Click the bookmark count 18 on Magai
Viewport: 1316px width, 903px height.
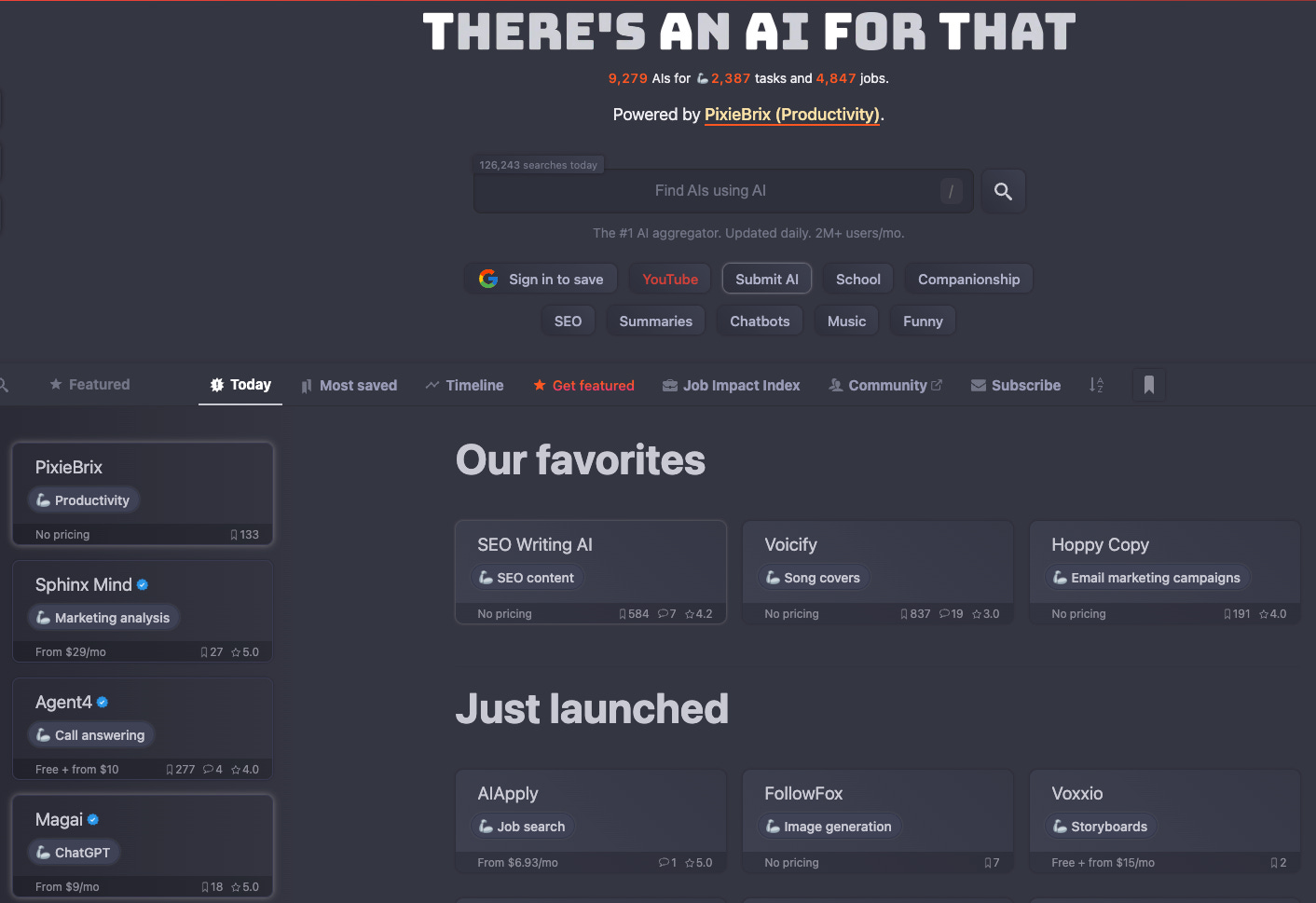point(212,887)
